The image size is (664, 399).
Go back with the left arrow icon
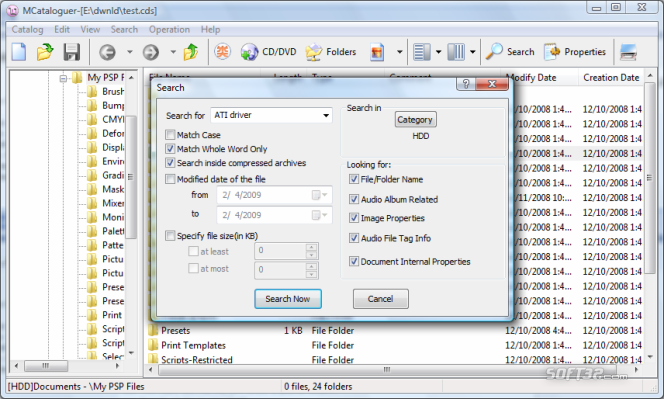point(107,52)
